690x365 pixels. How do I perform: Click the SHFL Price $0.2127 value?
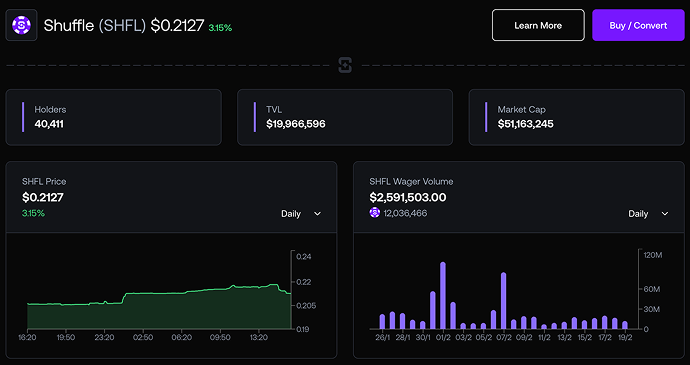[43, 197]
